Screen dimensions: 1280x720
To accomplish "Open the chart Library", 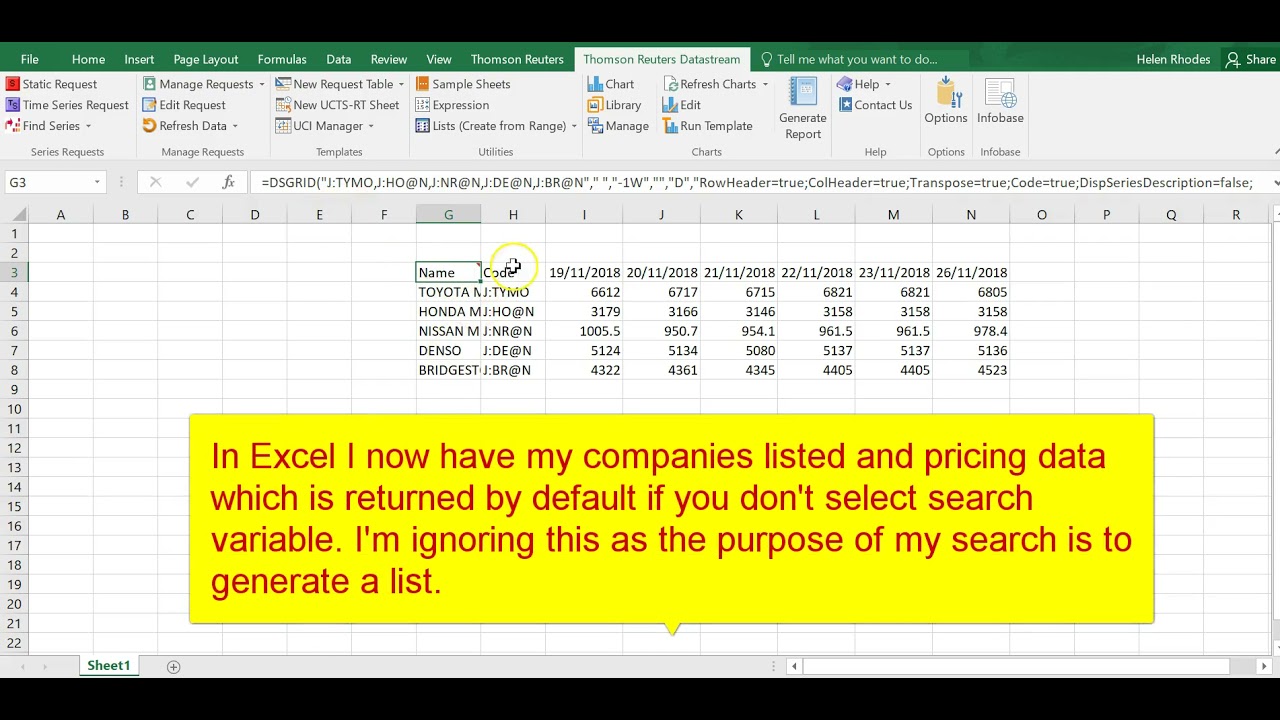I will tap(614, 105).
